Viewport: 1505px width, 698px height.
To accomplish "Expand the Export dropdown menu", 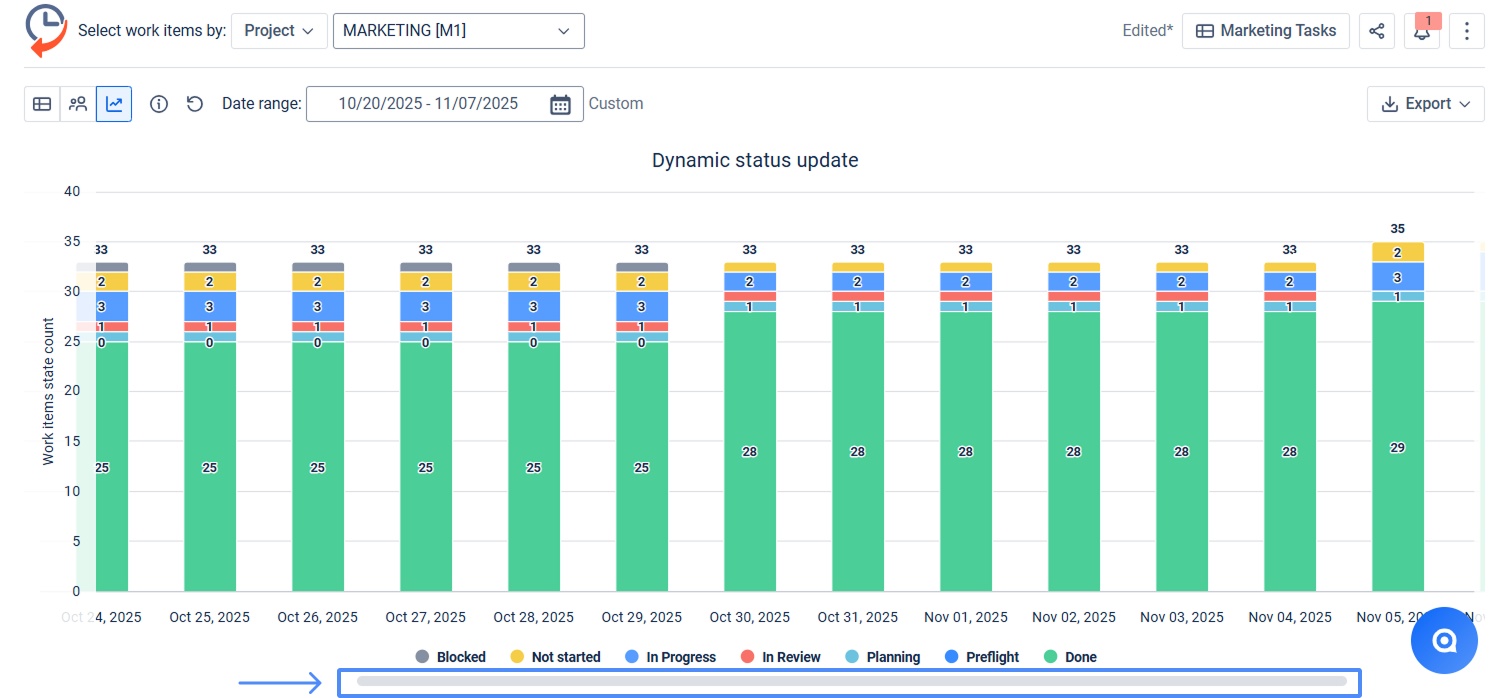I will pyautogui.click(x=1425, y=104).
